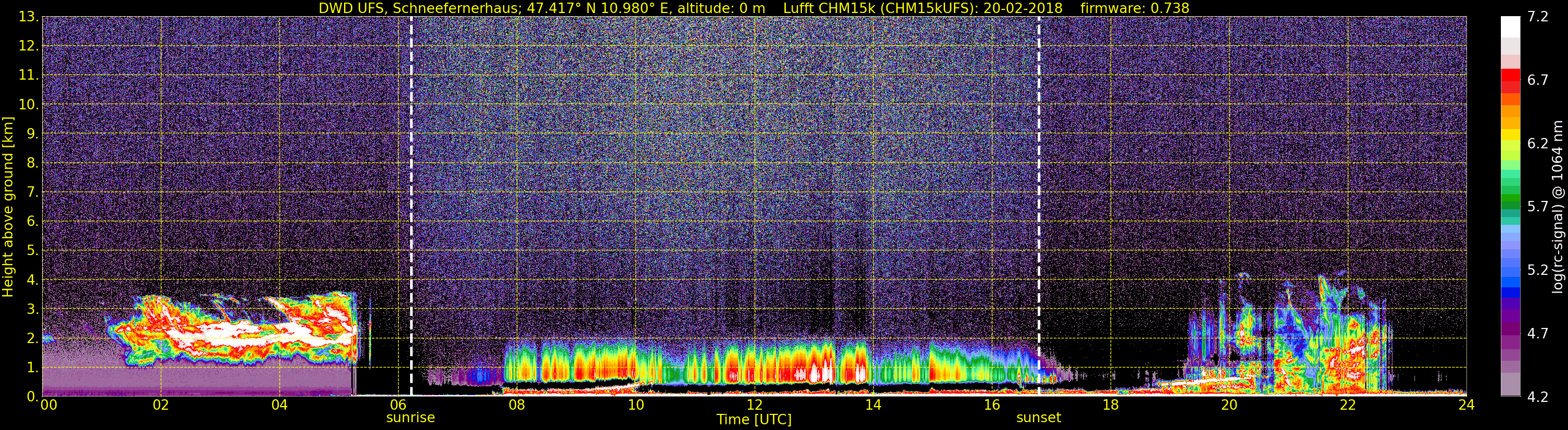
Task: Click the date '20-02-2018' in the title
Action: click(x=1023, y=8)
